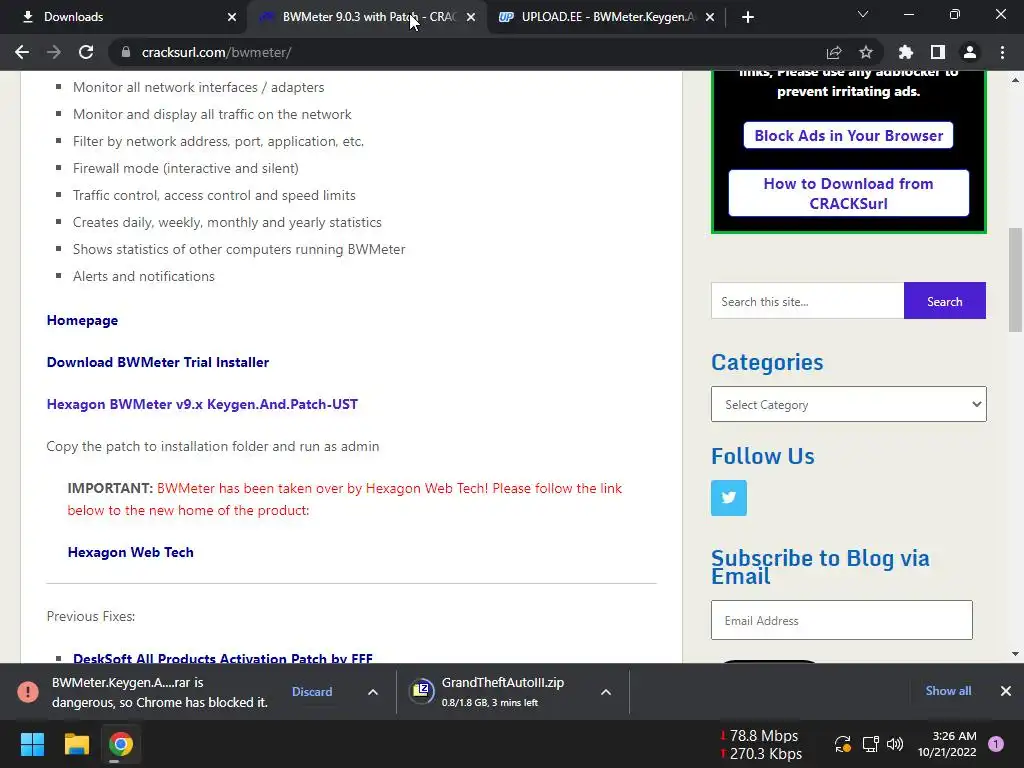The height and width of the screenshot is (768, 1024).
Task: Click Block Ads in Your Browser button
Action: click(848, 135)
